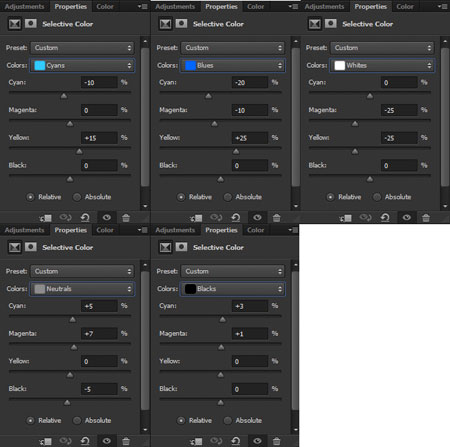Reset to adjustment defaults in Blues panel
The width and height of the screenshot is (450, 447).
(x=236, y=218)
